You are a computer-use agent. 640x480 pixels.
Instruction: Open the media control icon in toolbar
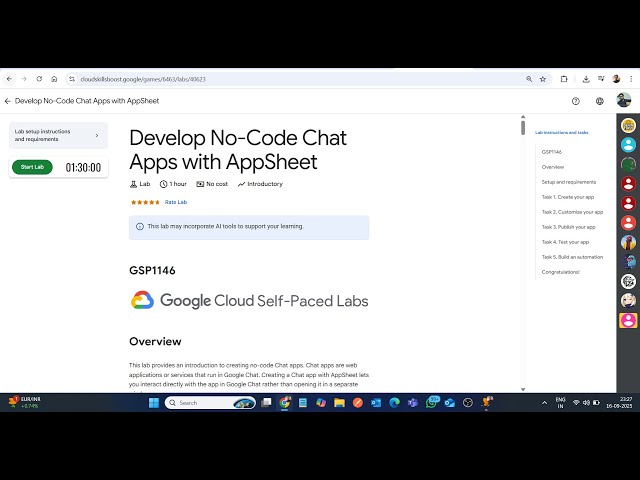pos(601,79)
